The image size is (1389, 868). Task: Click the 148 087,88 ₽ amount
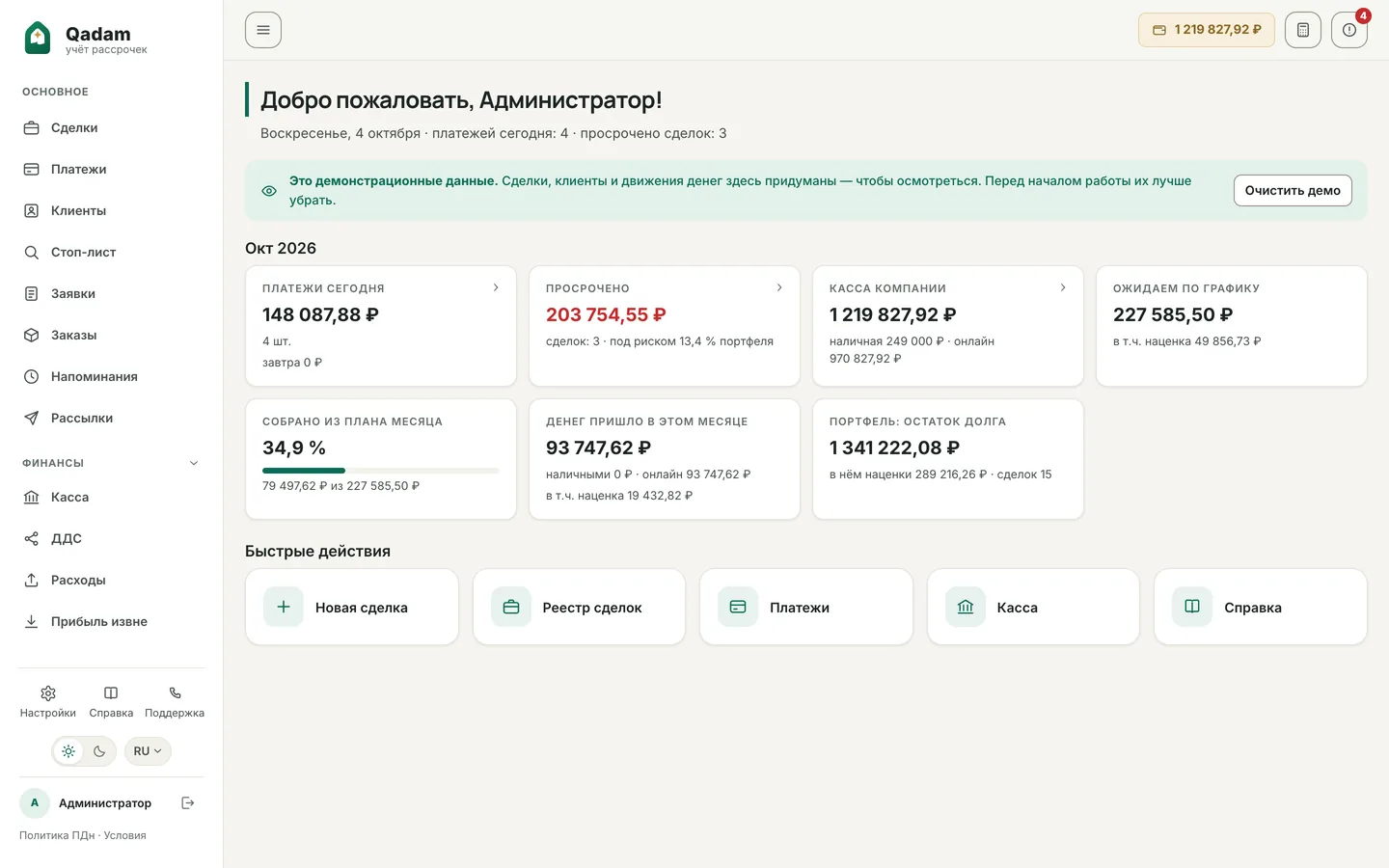[x=320, y=315]
